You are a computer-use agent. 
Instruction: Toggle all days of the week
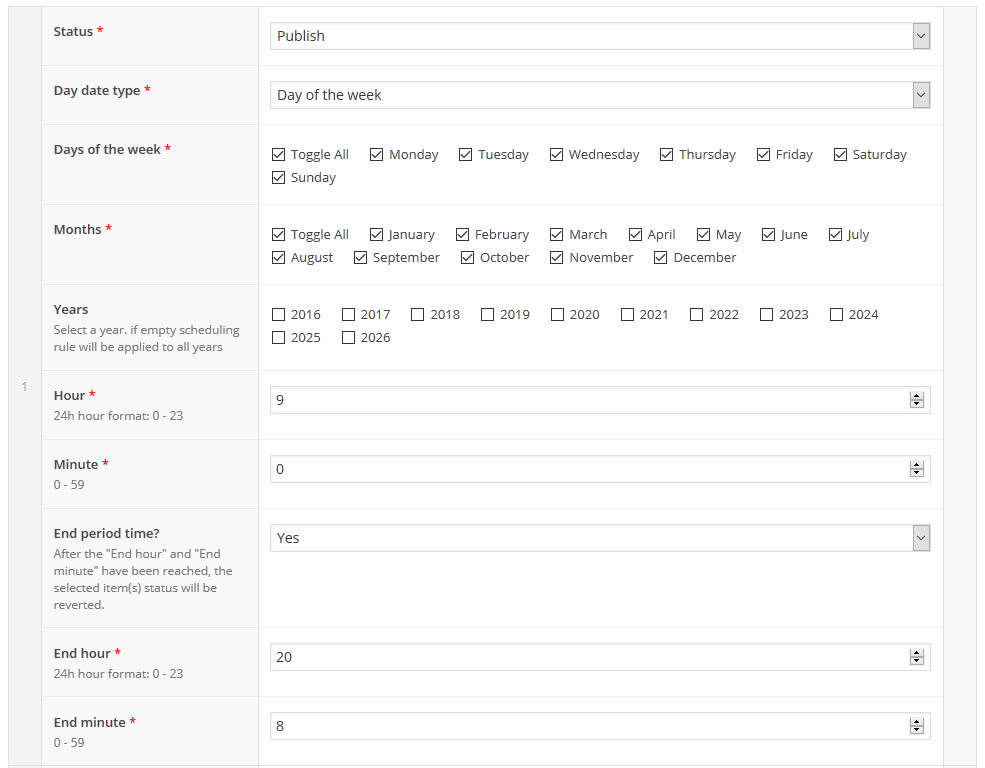click(279, 155)
